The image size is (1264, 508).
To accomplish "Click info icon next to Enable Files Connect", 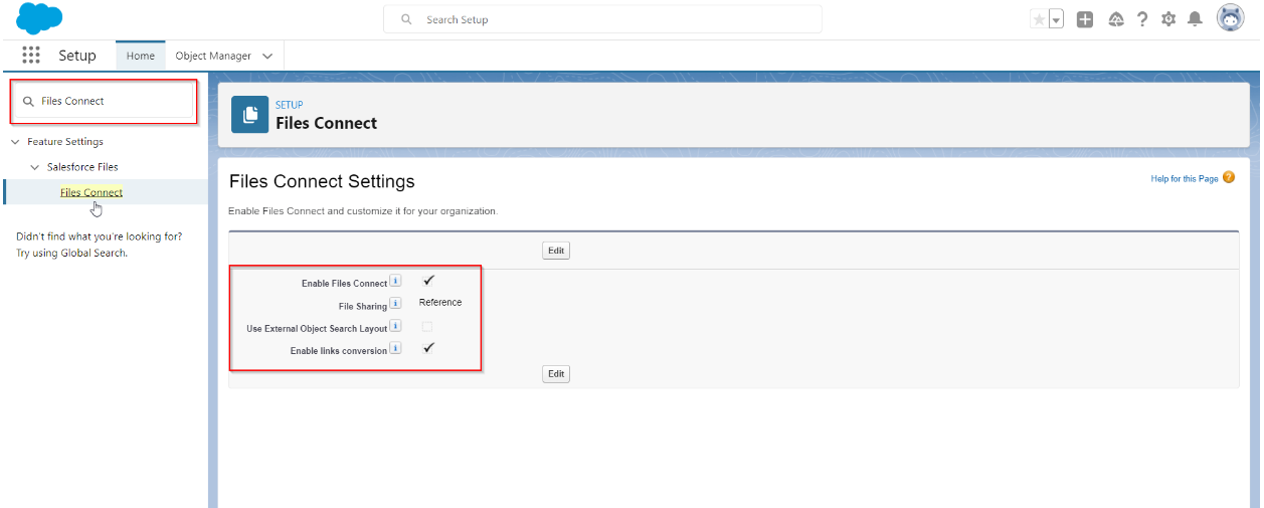I will pyautogui.click(x=395, y=282).
